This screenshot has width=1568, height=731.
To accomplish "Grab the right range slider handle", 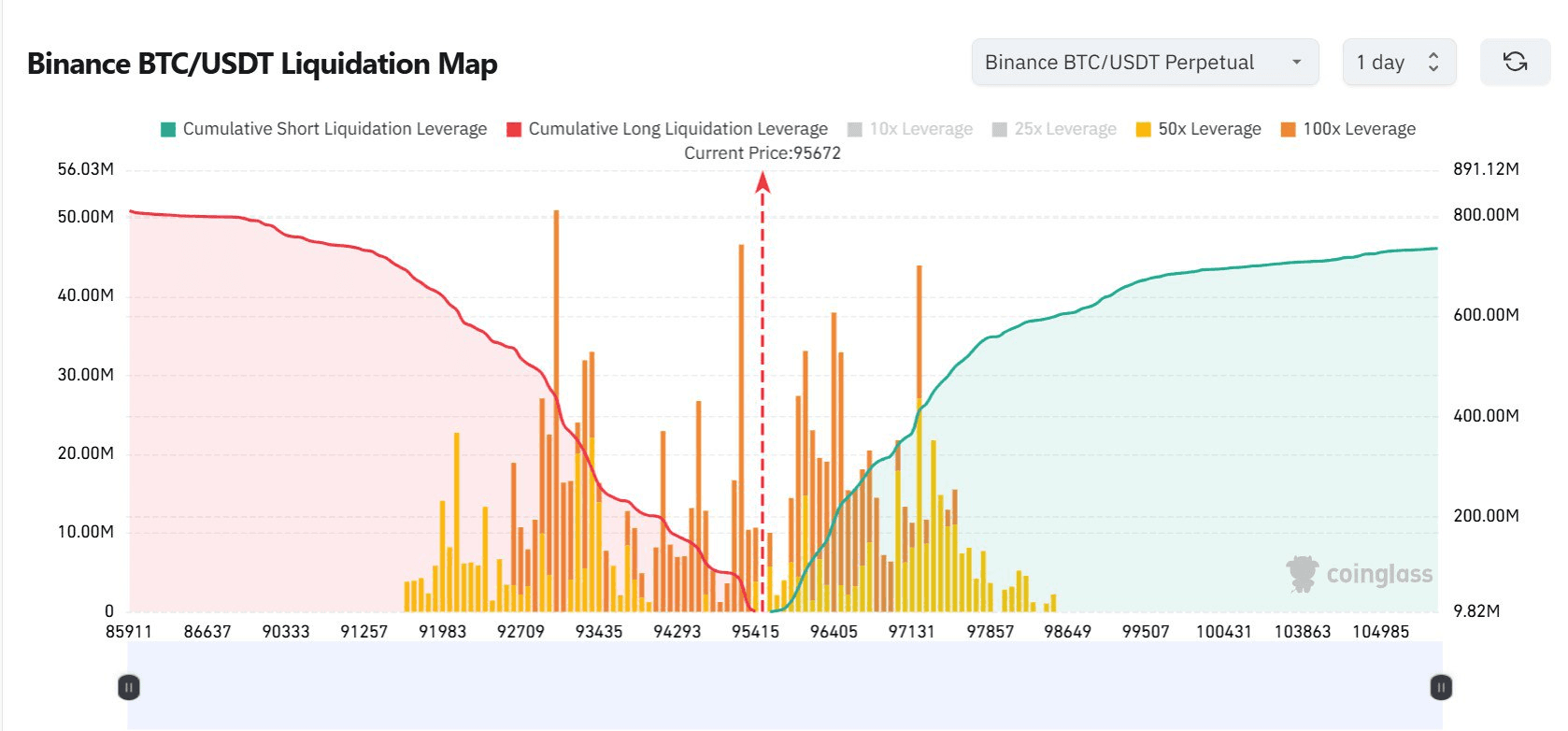I will (x=1441, y=688).
